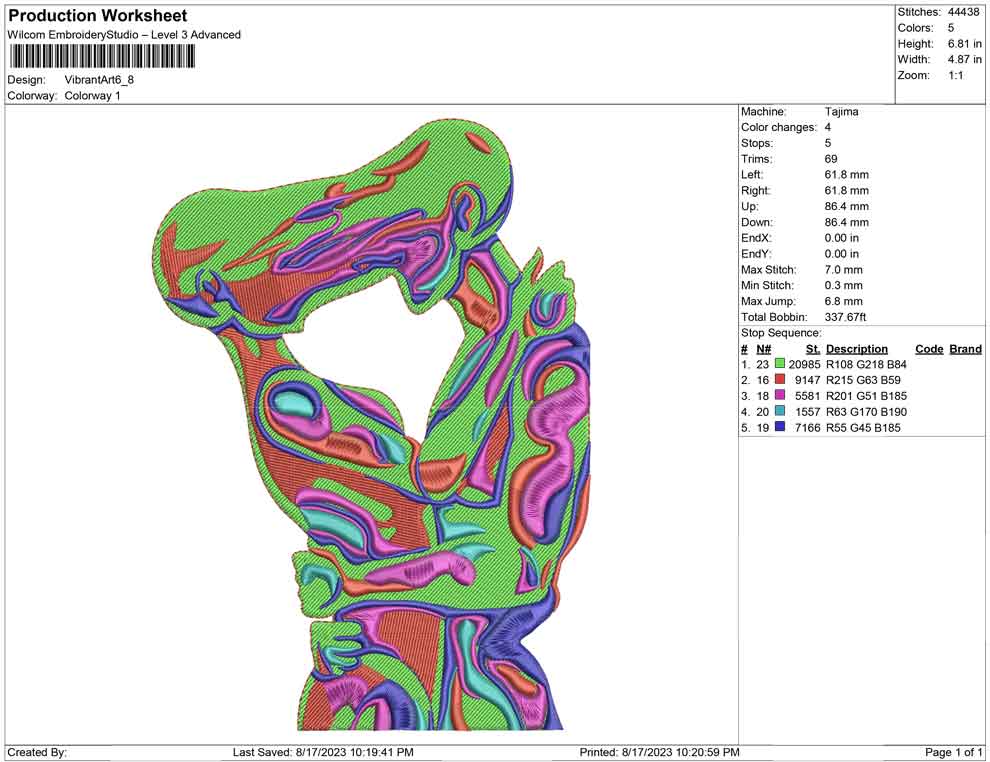Viewport: 990px width, 762px height.
Task: Click the Page 1 of 1 label
Action: [954, 752]
